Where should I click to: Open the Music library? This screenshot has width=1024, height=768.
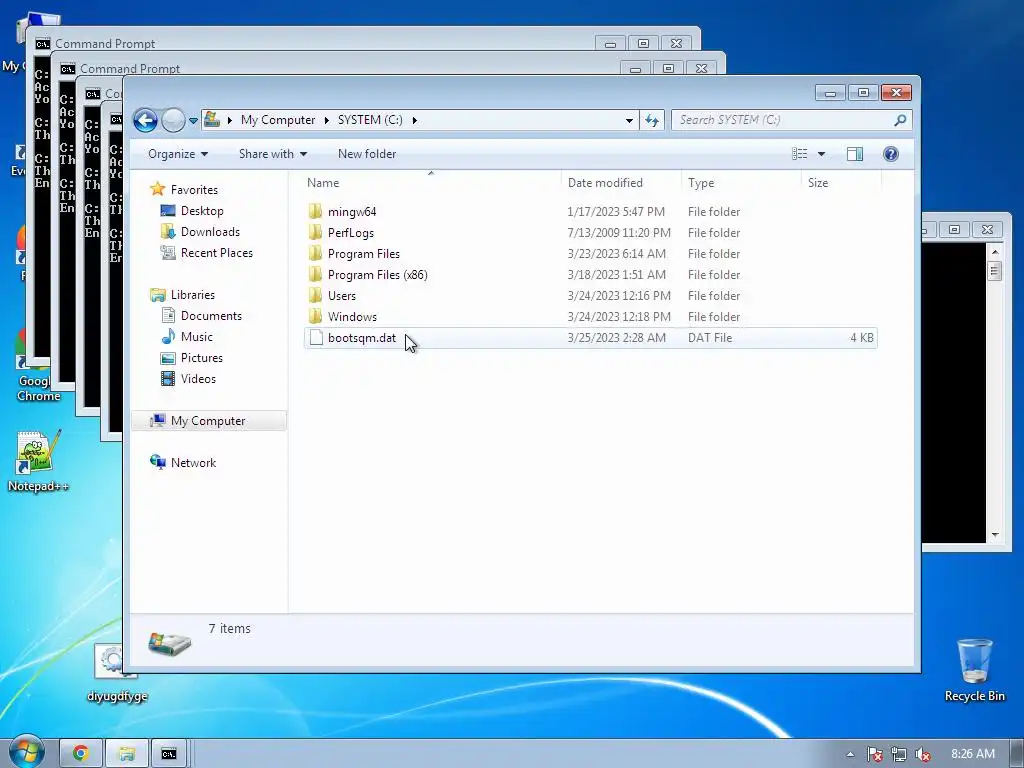[196, 336]
